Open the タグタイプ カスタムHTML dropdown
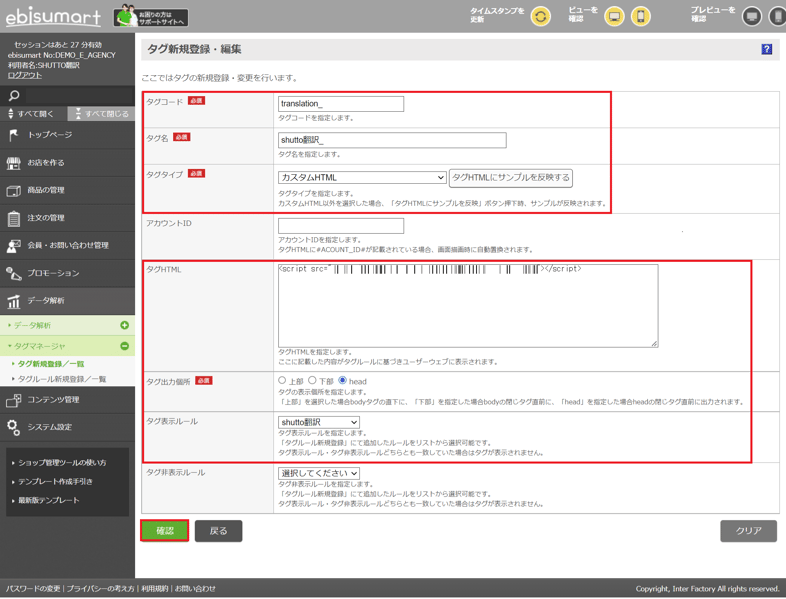The height and width of the screenshot is (599, 786). coord(362,177)
